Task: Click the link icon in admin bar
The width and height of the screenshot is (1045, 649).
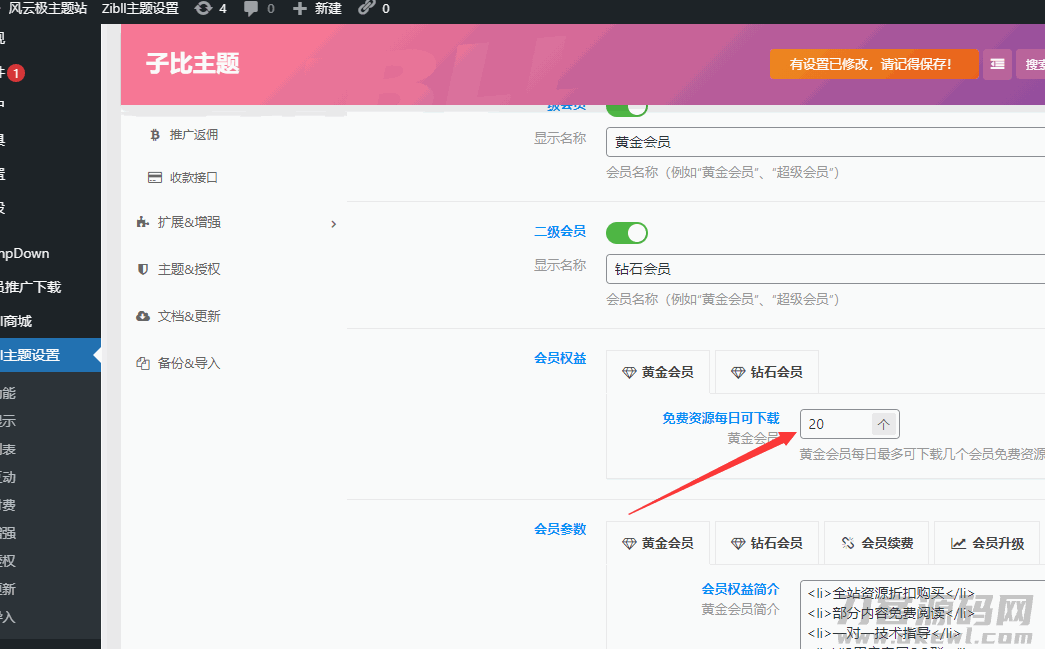Action: click(366, 9)
